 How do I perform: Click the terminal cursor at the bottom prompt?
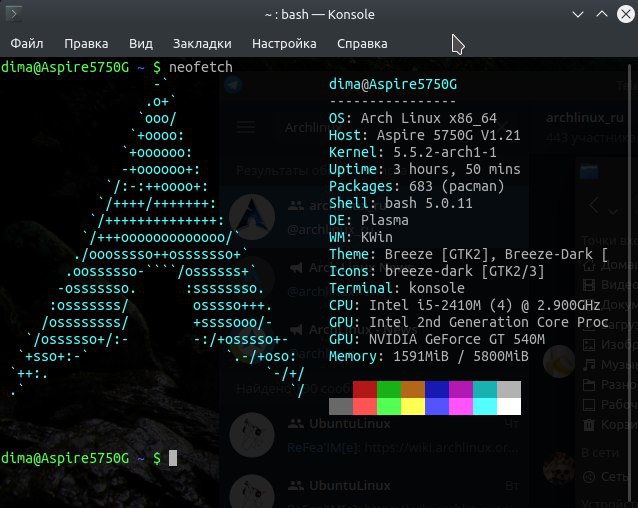click(173, 458)
